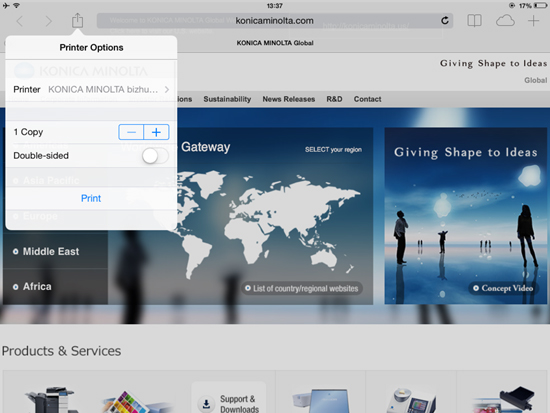This screenshot has height=413, width=550.
Task: Play the Concept Video
Action: point(503,288)
